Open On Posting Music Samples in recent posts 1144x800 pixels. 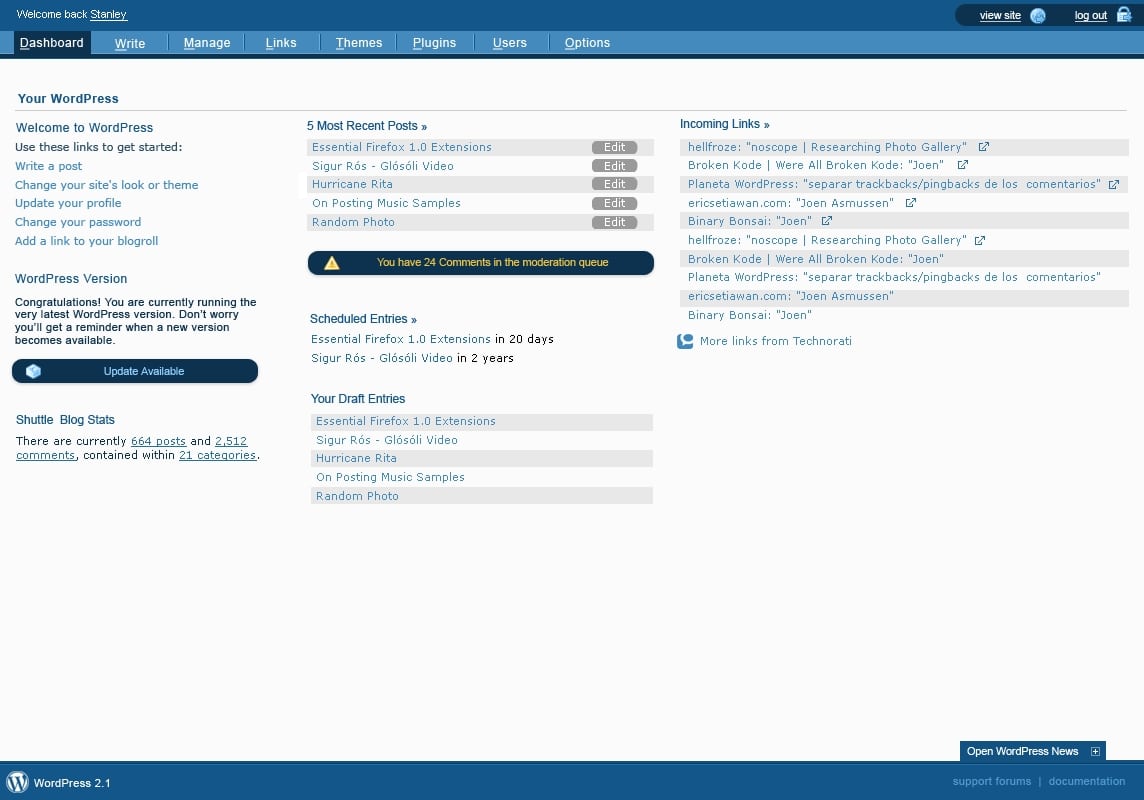[386, 203]
